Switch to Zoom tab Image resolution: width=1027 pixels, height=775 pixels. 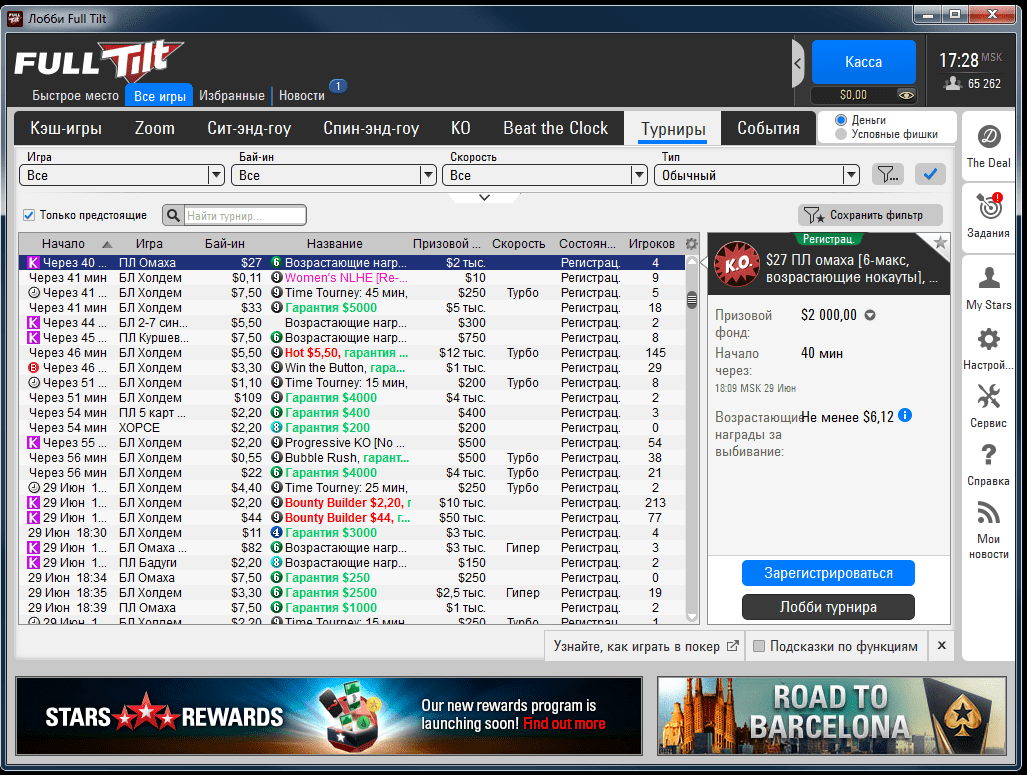(x=155, y=128)
